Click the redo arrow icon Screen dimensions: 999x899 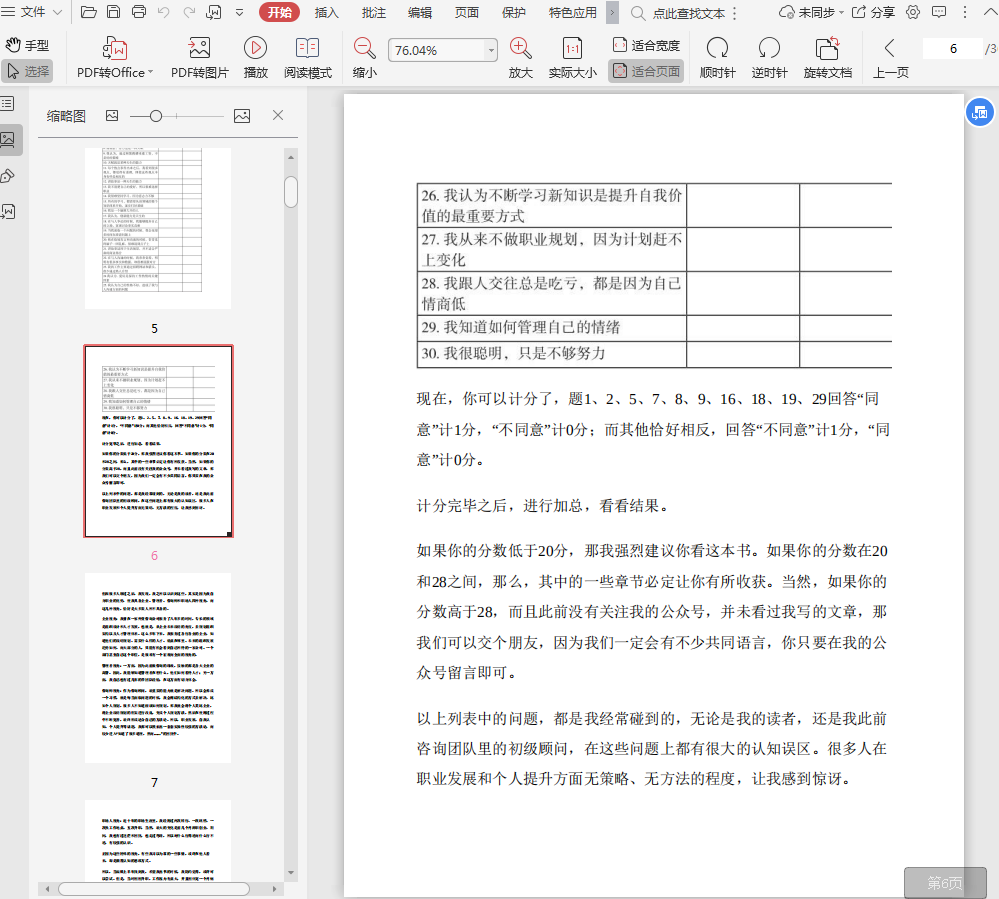pyautogui.click(x=189, y=12)
